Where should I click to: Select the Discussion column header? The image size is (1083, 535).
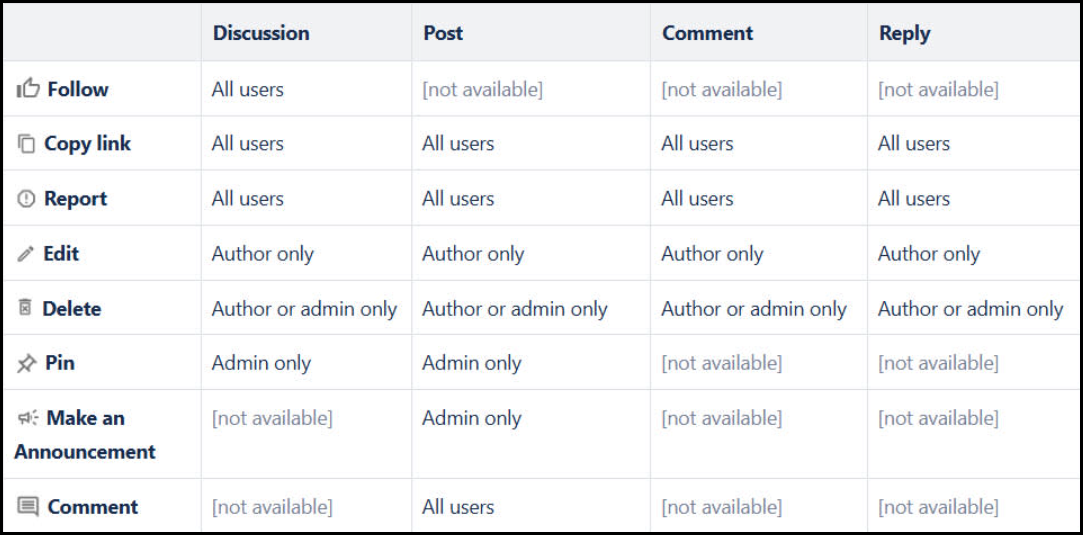pyautogui.click(x=260, y=33)
